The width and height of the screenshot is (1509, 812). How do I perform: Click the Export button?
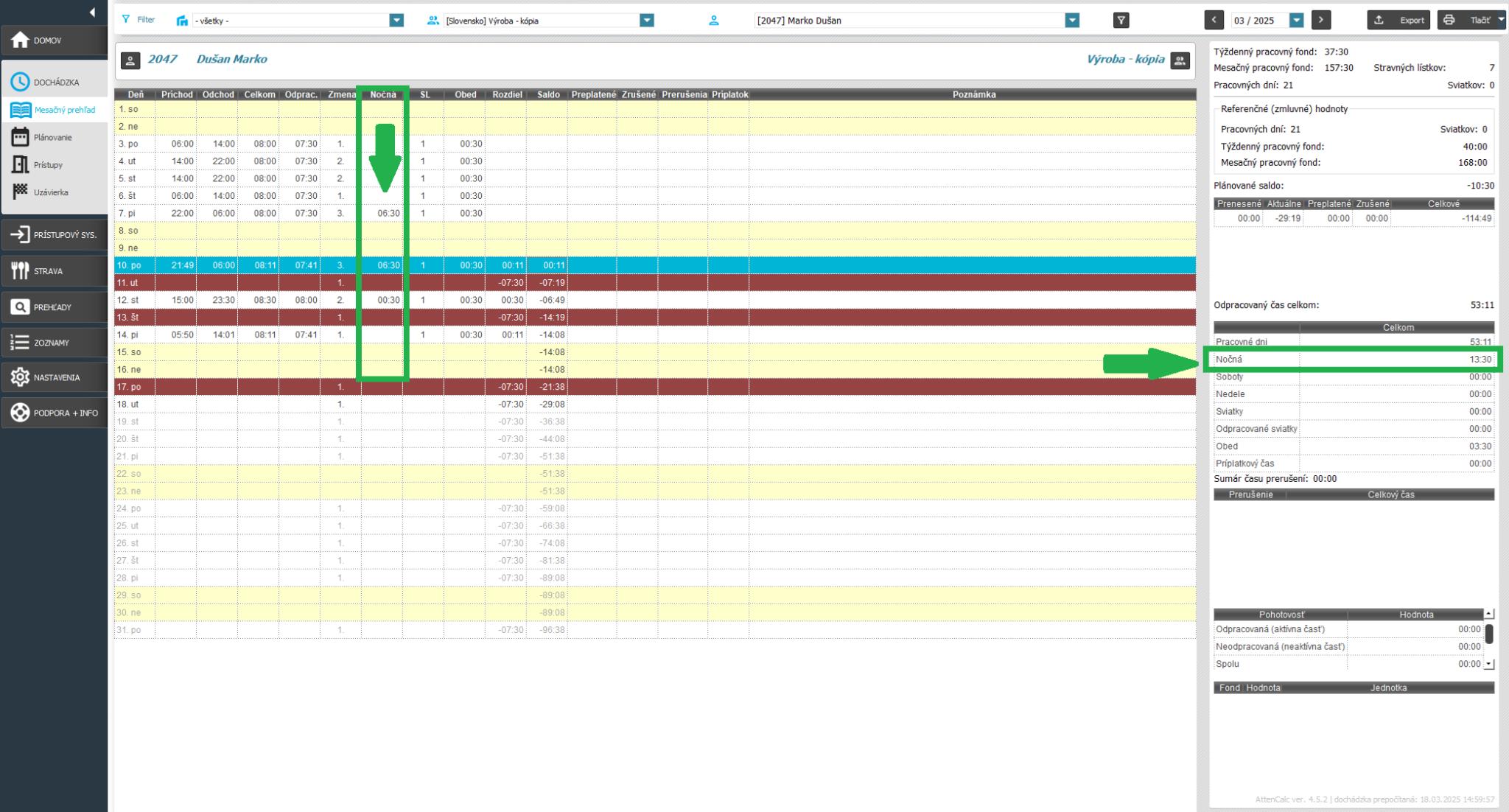(x=1398, y=20)
